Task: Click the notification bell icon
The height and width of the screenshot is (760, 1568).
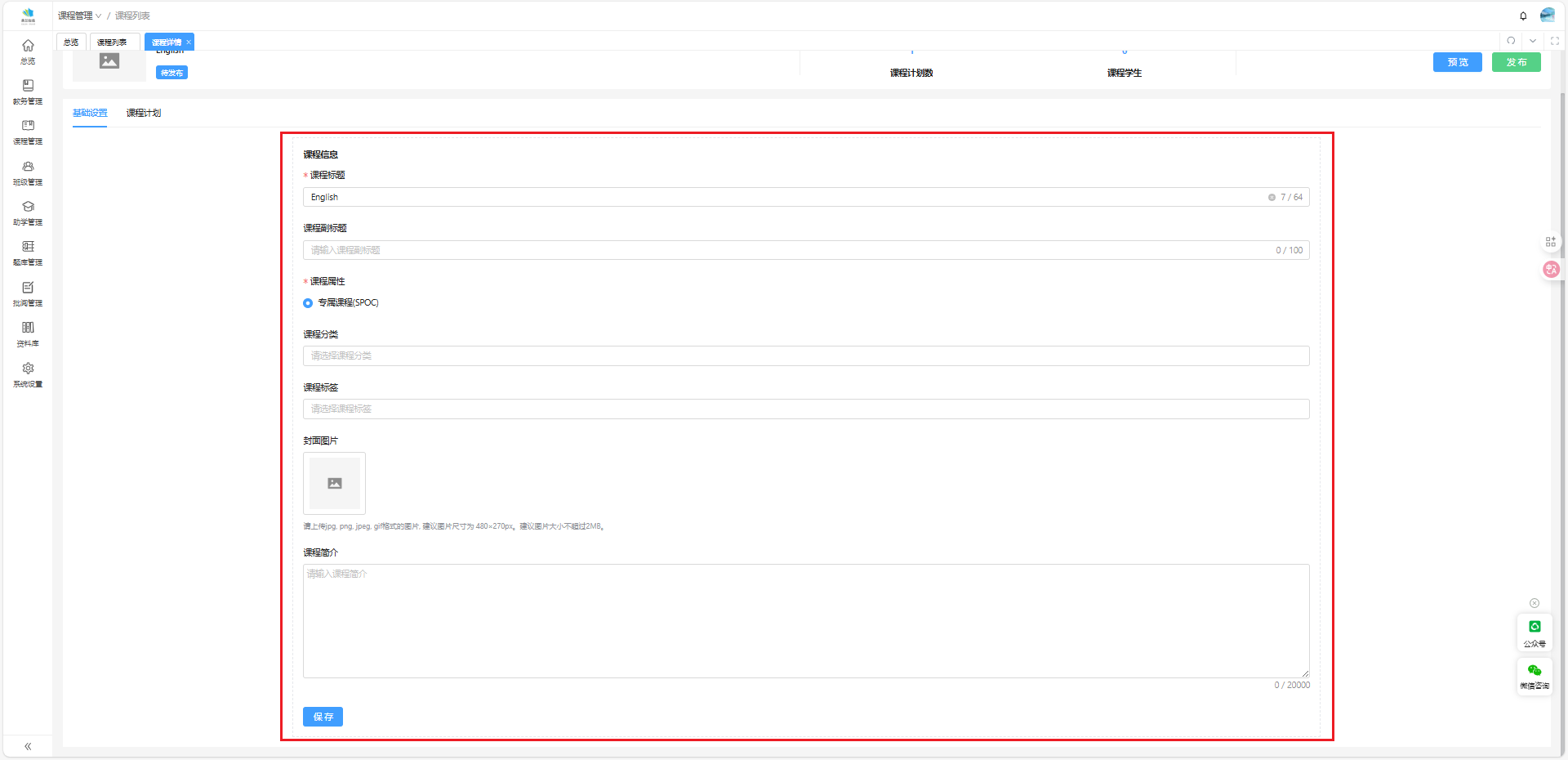Action: pyautogui.click(x=1523, y=16)
